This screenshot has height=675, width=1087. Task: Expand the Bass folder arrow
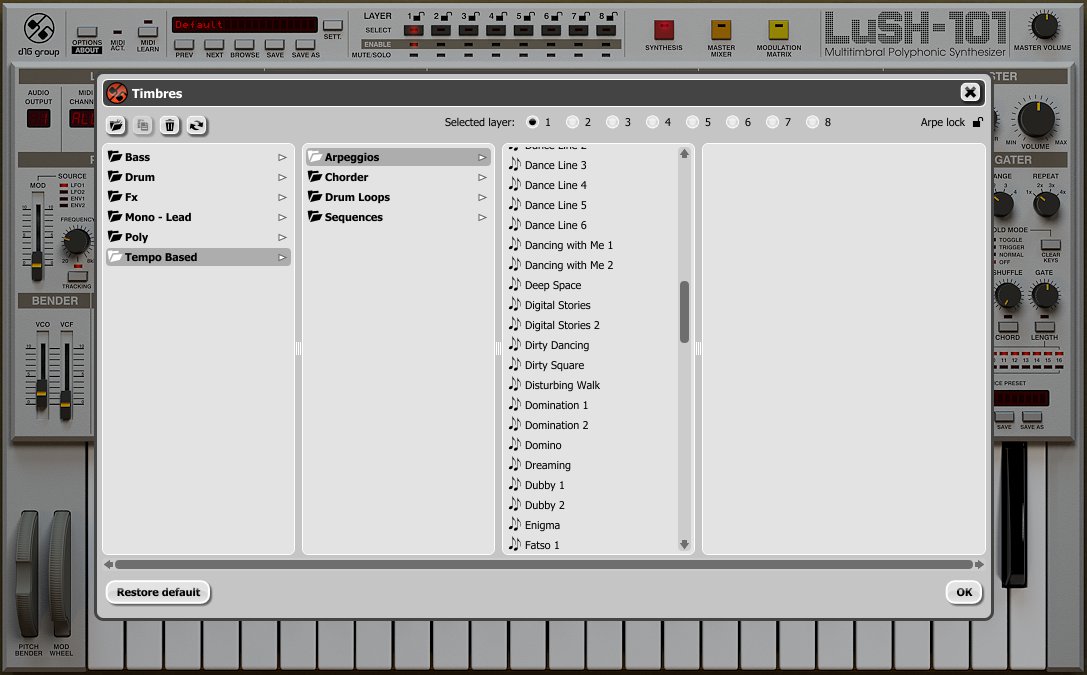(282, 157)
